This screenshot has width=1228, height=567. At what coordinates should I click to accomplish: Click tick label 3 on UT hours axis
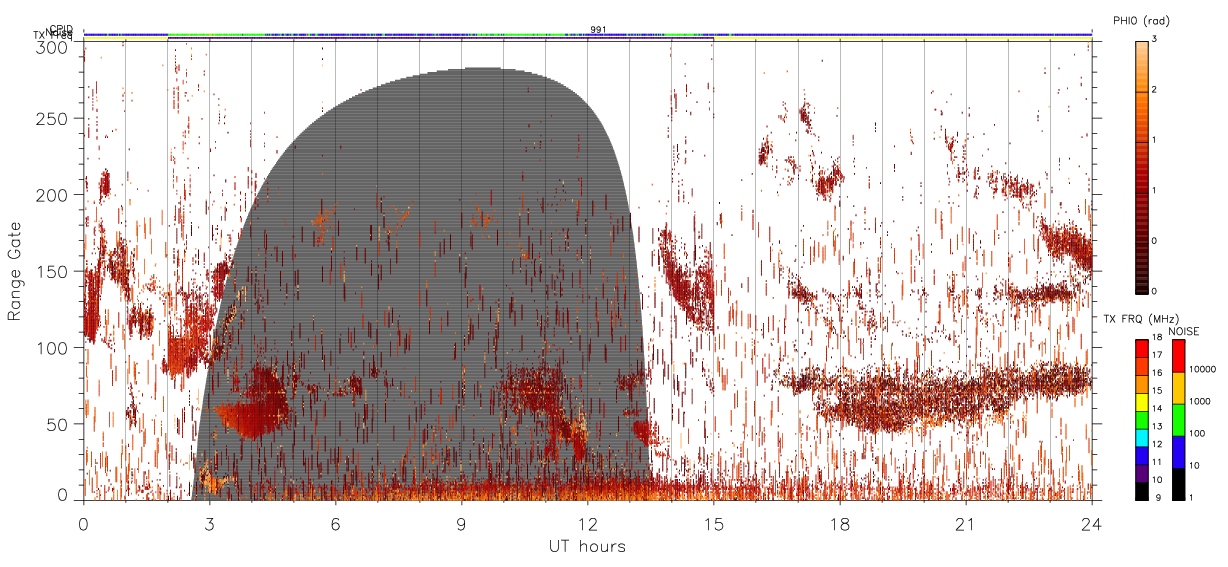point(210,524)
